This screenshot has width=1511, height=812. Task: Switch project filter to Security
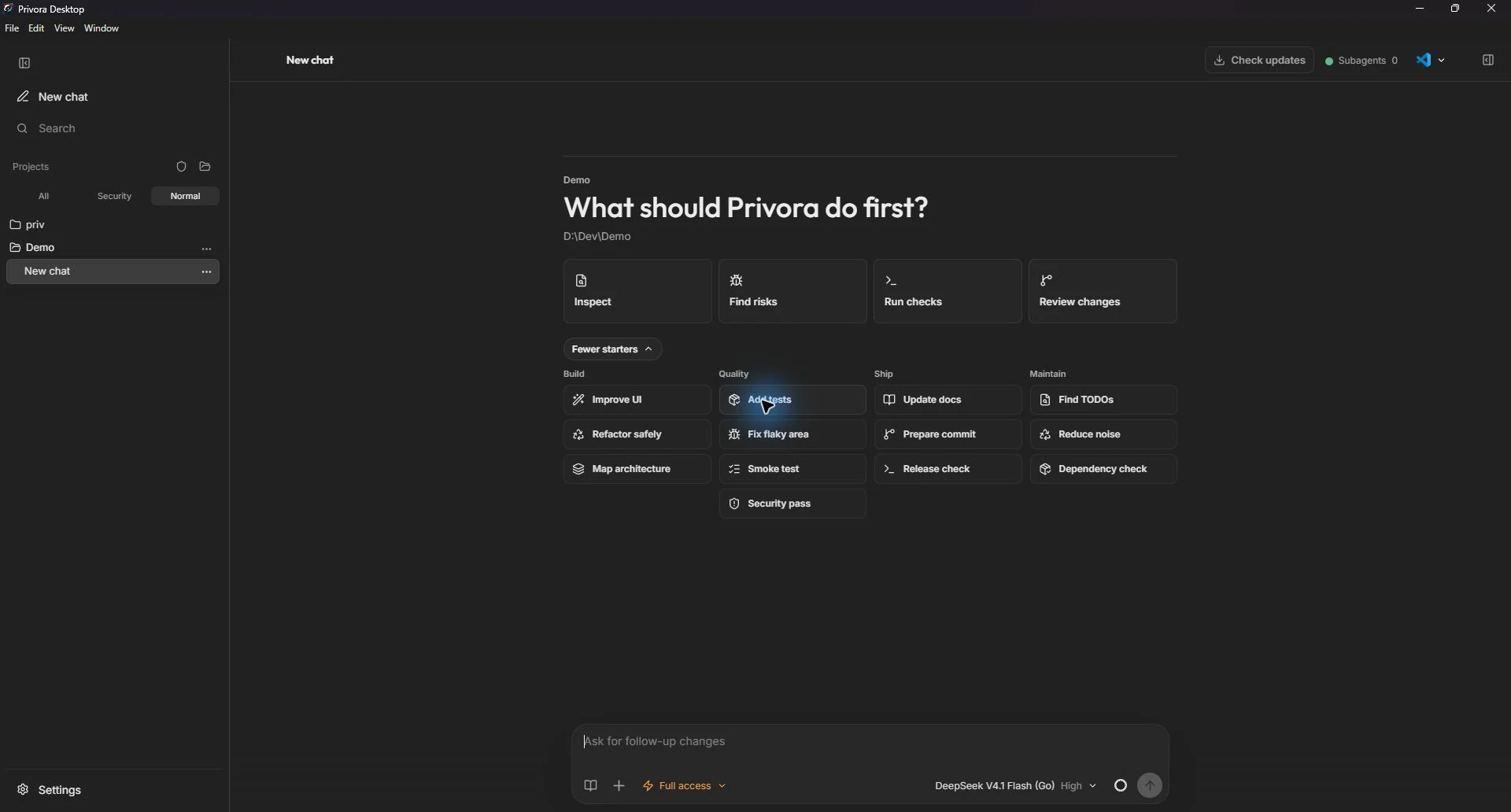click(x=115, y=196)
